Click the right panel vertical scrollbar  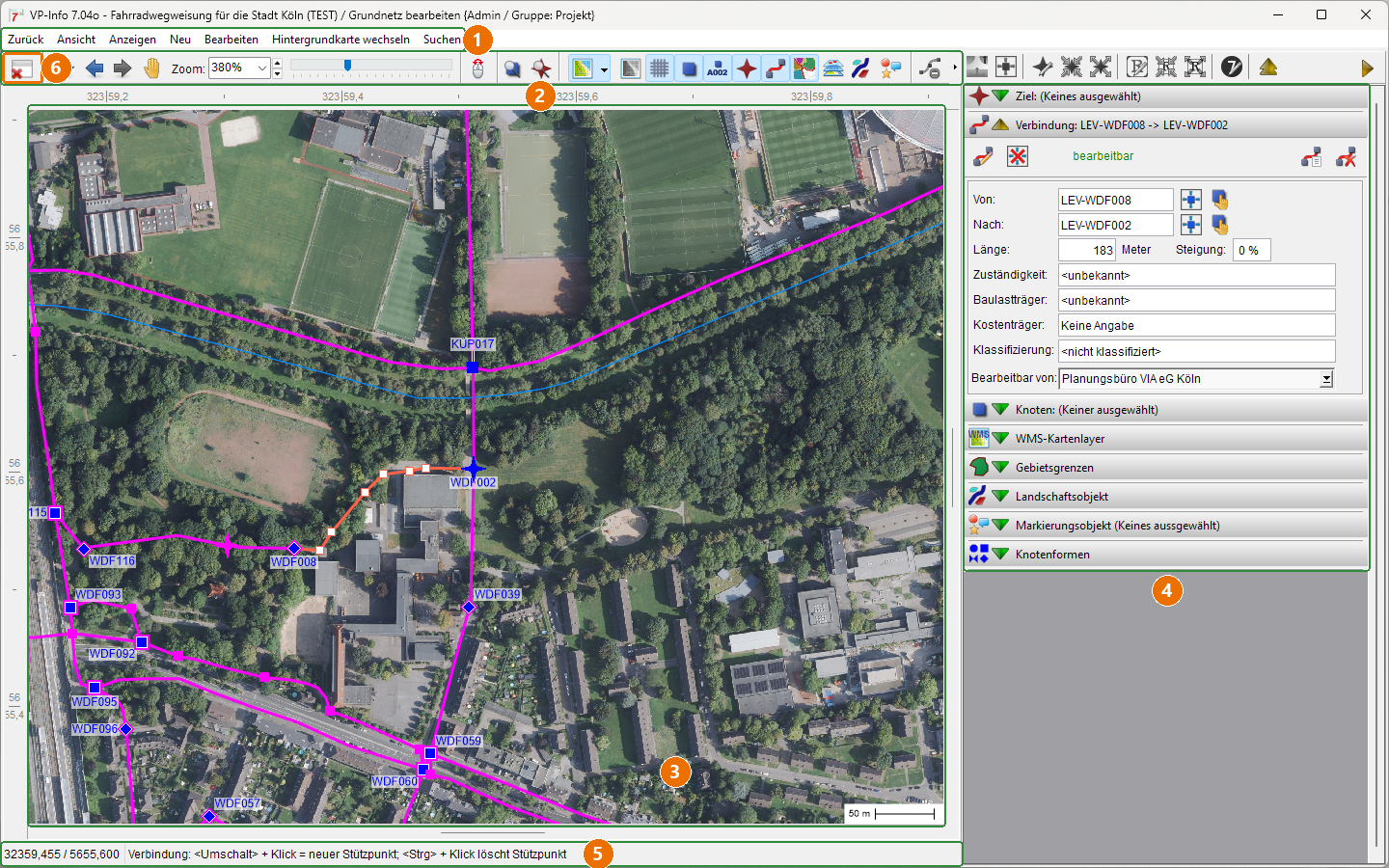click(x=1376, y=473)
